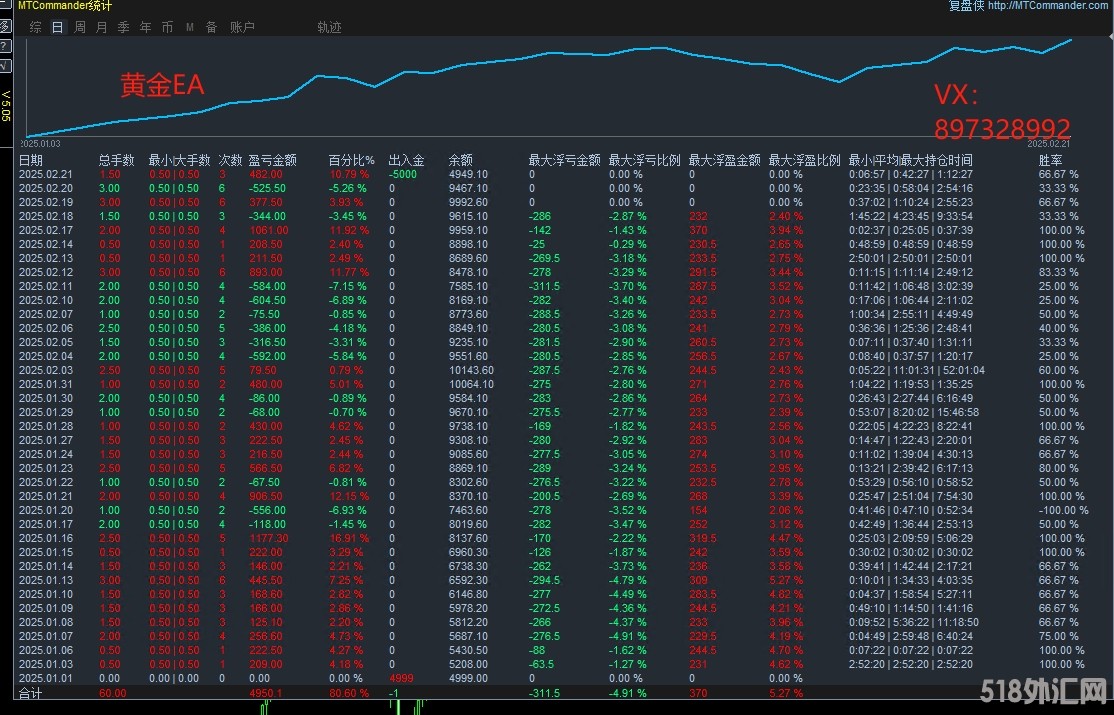Click the 日期 column header
Screen dimensions: 1114x715
[31, 160]
